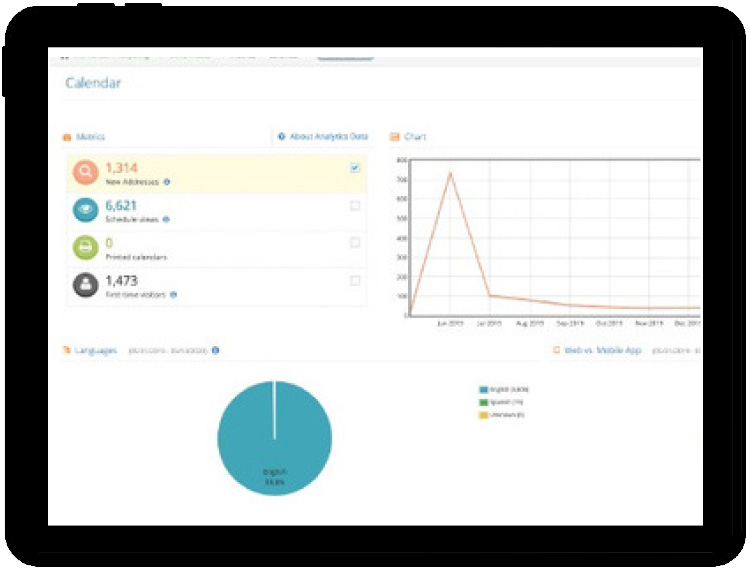Open the About Analytics Data link
This screenshot has width=750, height=570.
323,137
